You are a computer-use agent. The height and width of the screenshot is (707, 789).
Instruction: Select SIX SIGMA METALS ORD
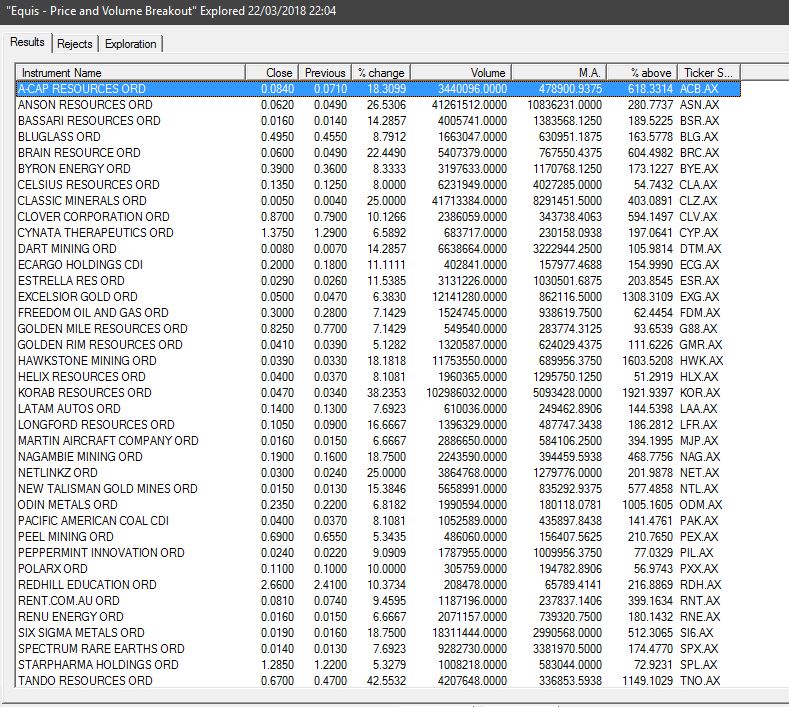[x=378, y=633]
